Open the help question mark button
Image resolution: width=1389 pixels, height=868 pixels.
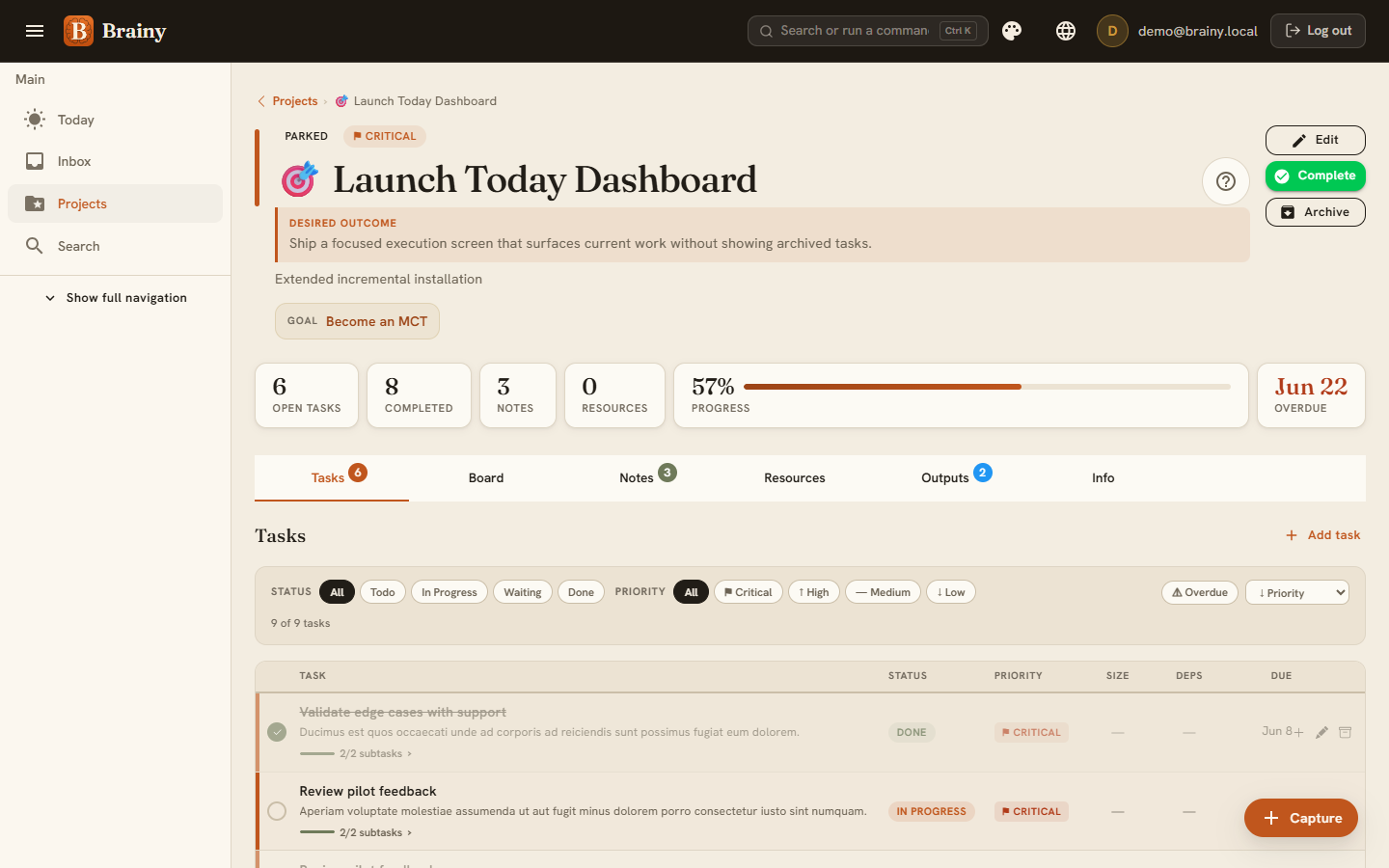[x=1226, y=181]
